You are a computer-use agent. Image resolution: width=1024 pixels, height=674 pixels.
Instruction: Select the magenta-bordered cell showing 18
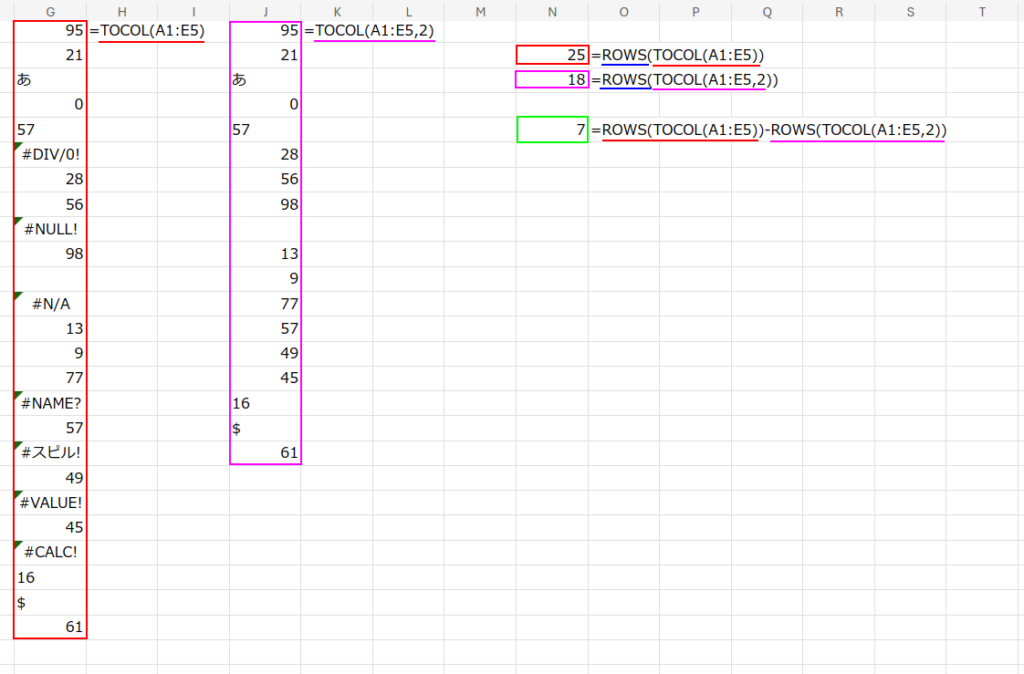[x=552, y=80]
